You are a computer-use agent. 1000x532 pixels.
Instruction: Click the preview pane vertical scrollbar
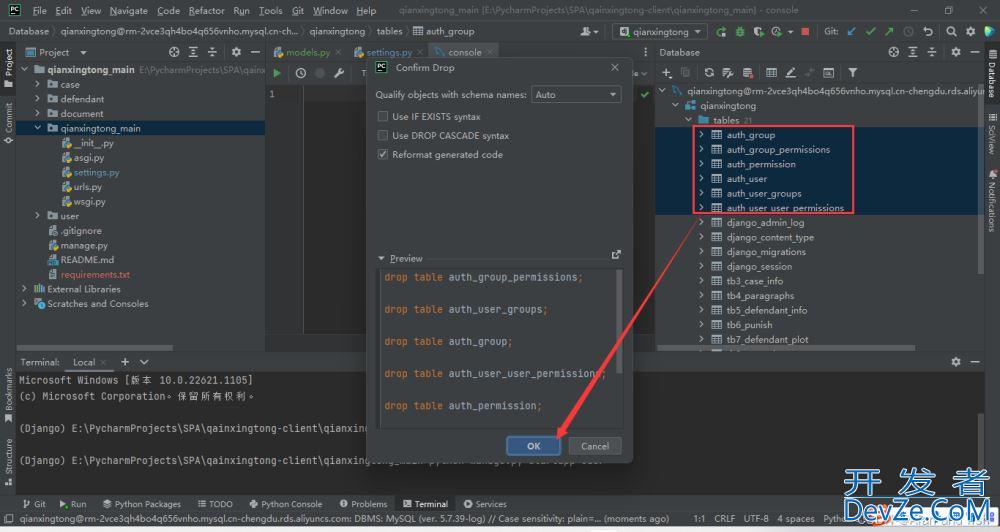tap(619, 319)
